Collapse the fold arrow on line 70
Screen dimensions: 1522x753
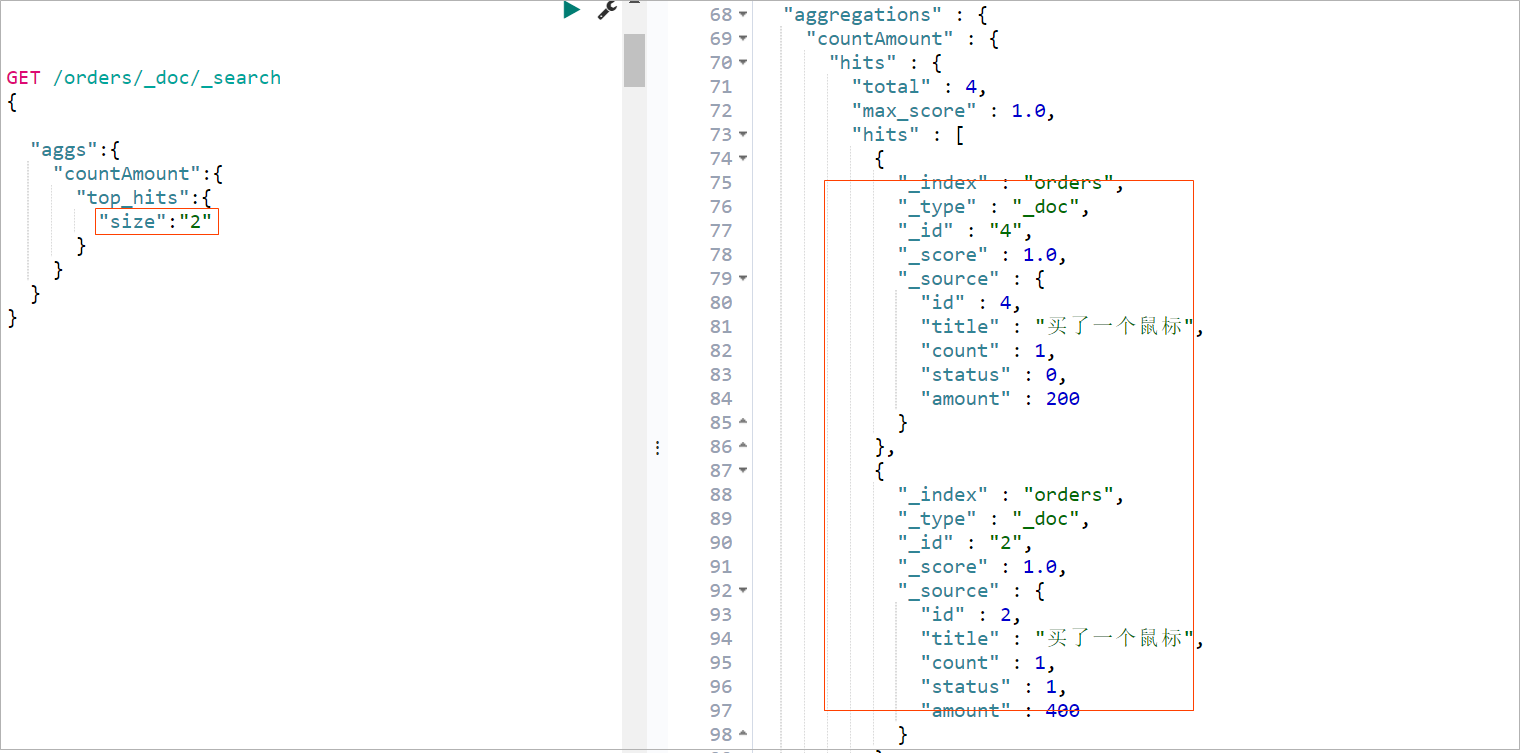743,63
